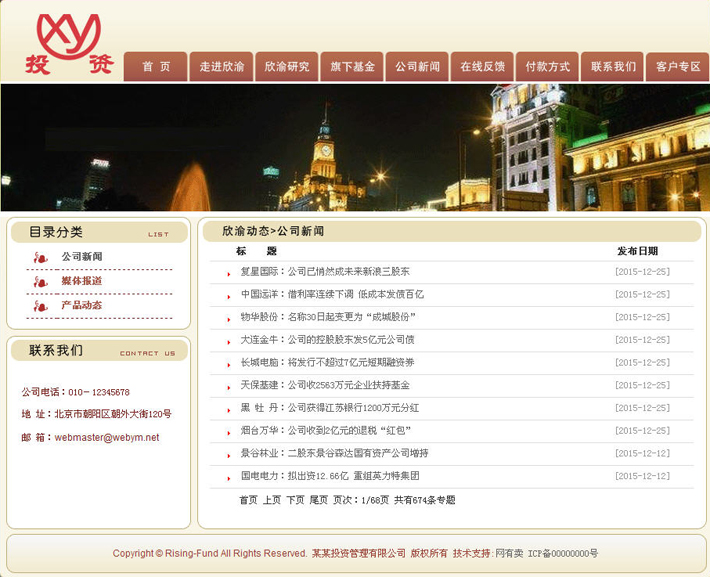Click the XY 投资 logo
The height and width of the screenshot is (577, 710).
point(68,44)
